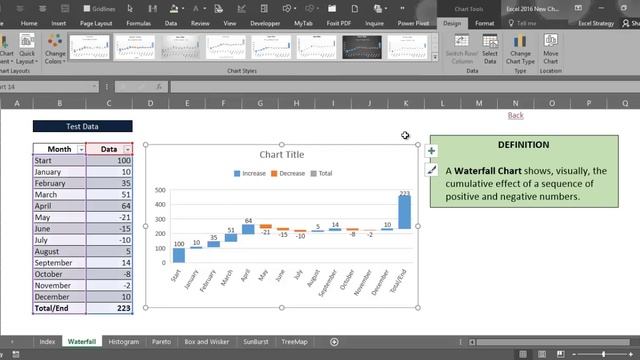Switch to Page Break Preview in status bar
640x360 pixels.
click(560, 354)
